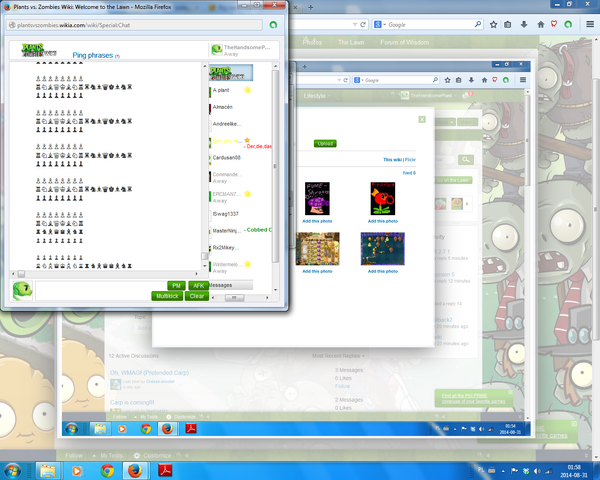Open the address bar history dropdown arrow

pos(354,24)
